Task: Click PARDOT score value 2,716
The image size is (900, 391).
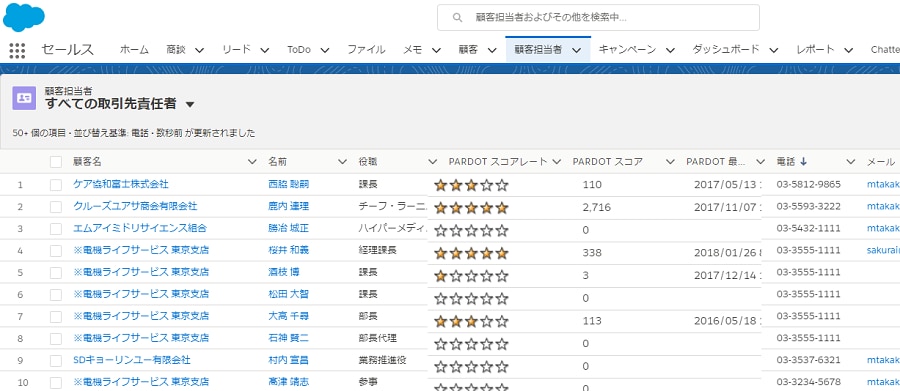Action: [596, 207]
